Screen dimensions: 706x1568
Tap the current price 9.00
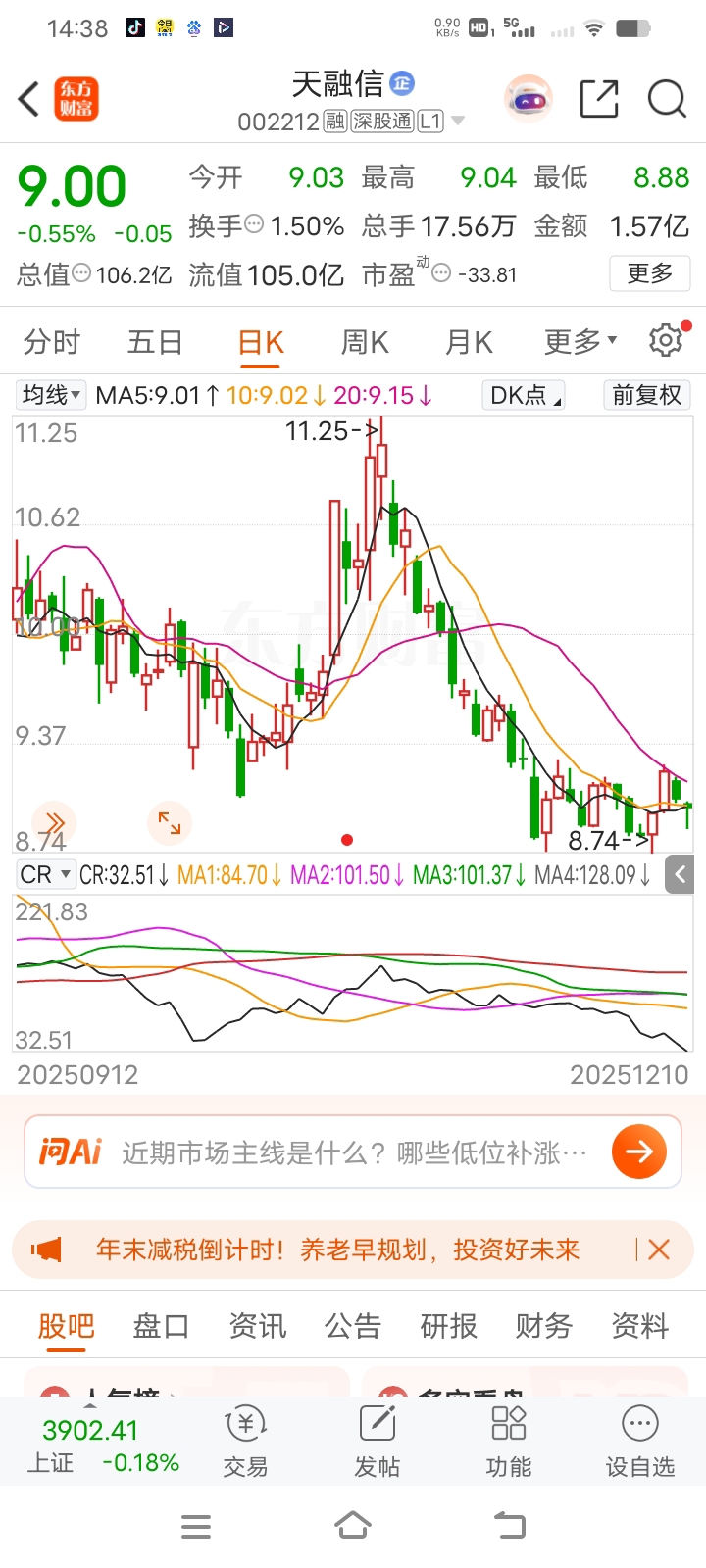[73, 186]
